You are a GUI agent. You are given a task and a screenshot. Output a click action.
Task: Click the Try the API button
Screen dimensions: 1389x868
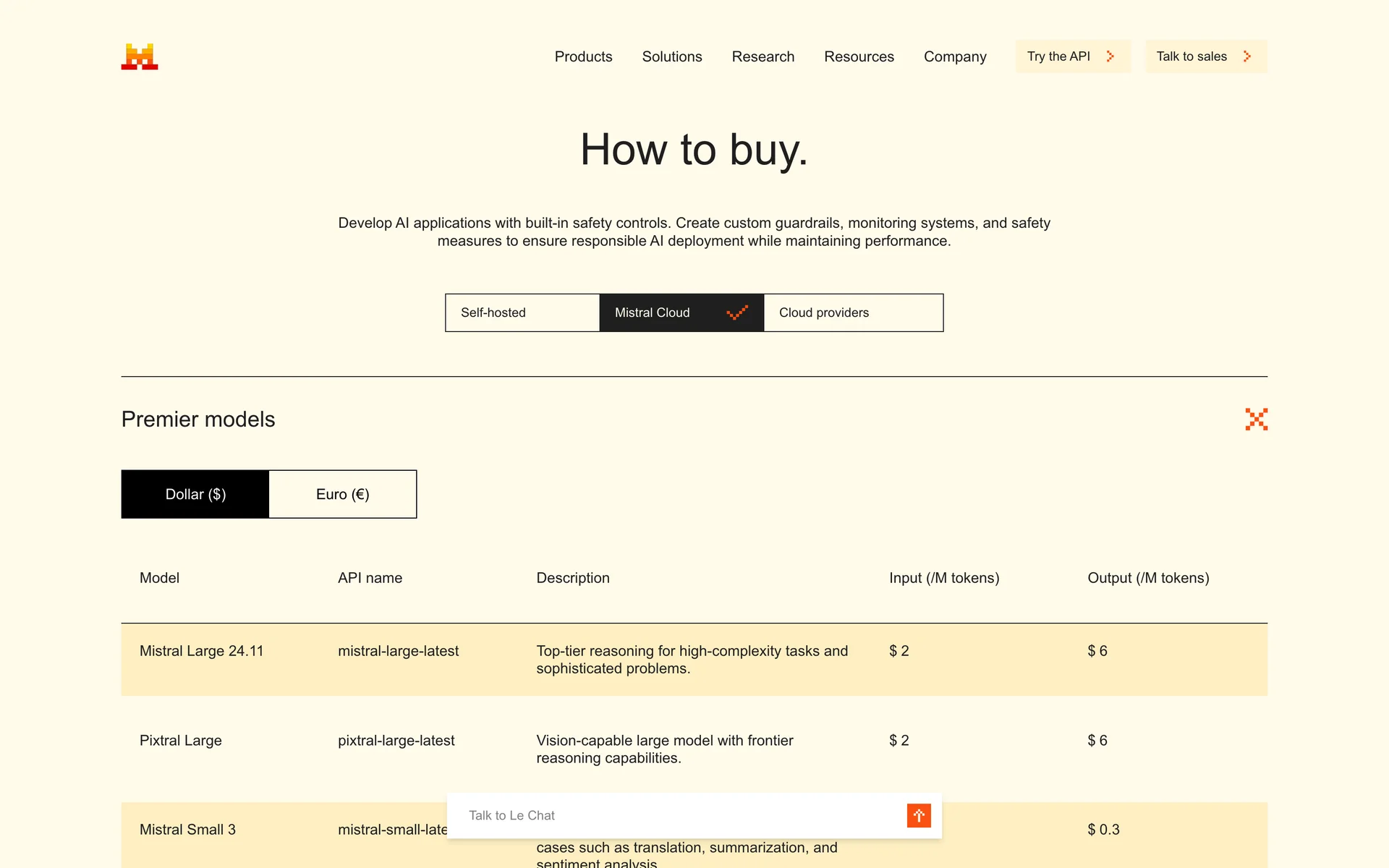tap(1059, 56)
